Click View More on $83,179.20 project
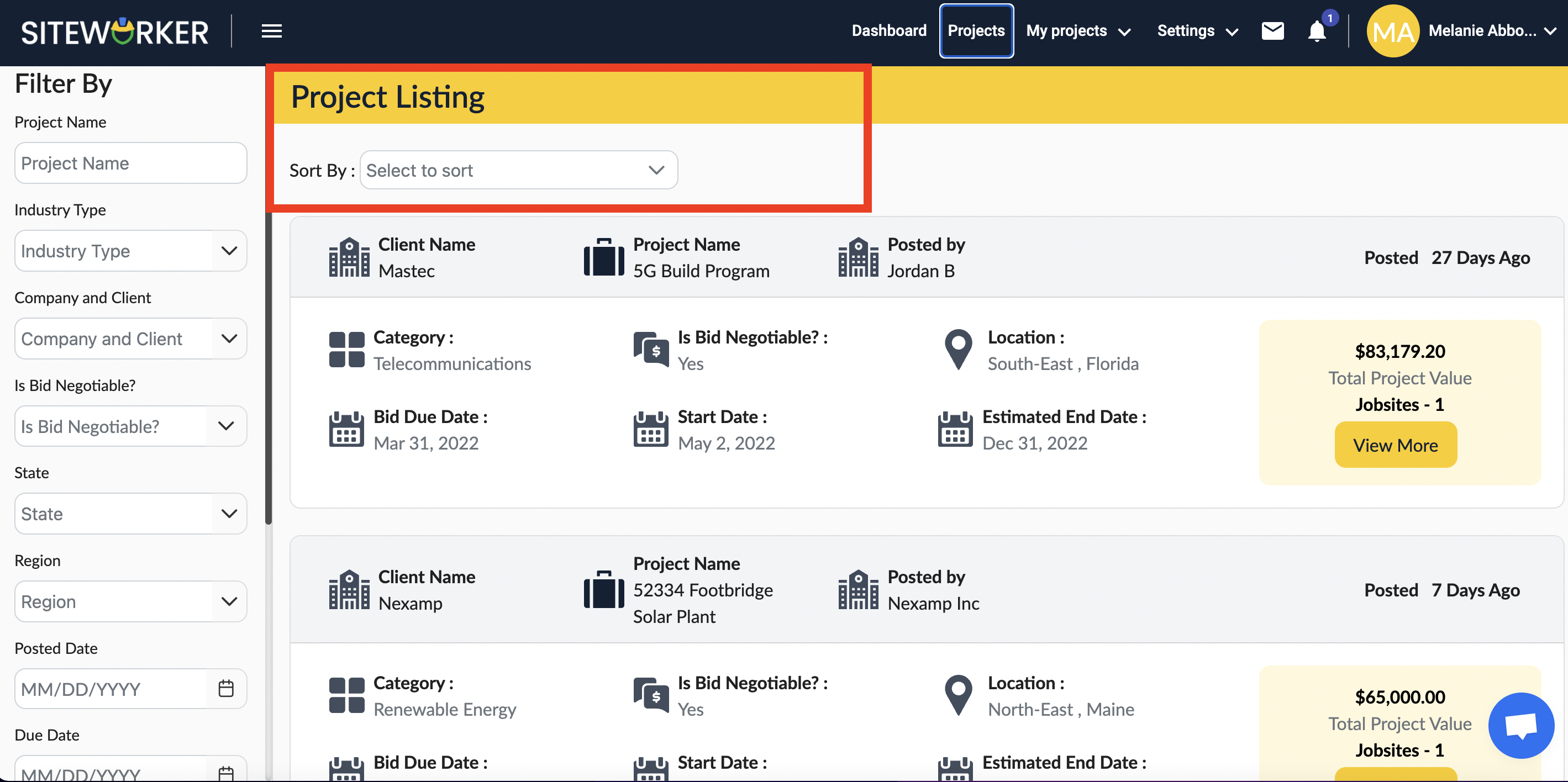This screenshot has height=782, width=1568. (1395, 445)
